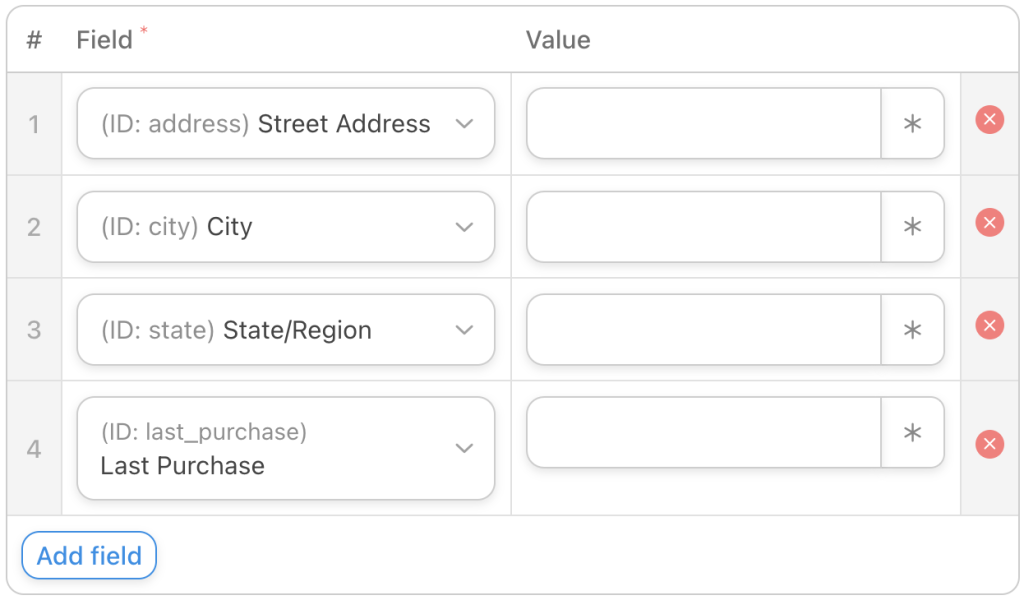
Task: Remove the City field row
Action: [989, 222]
